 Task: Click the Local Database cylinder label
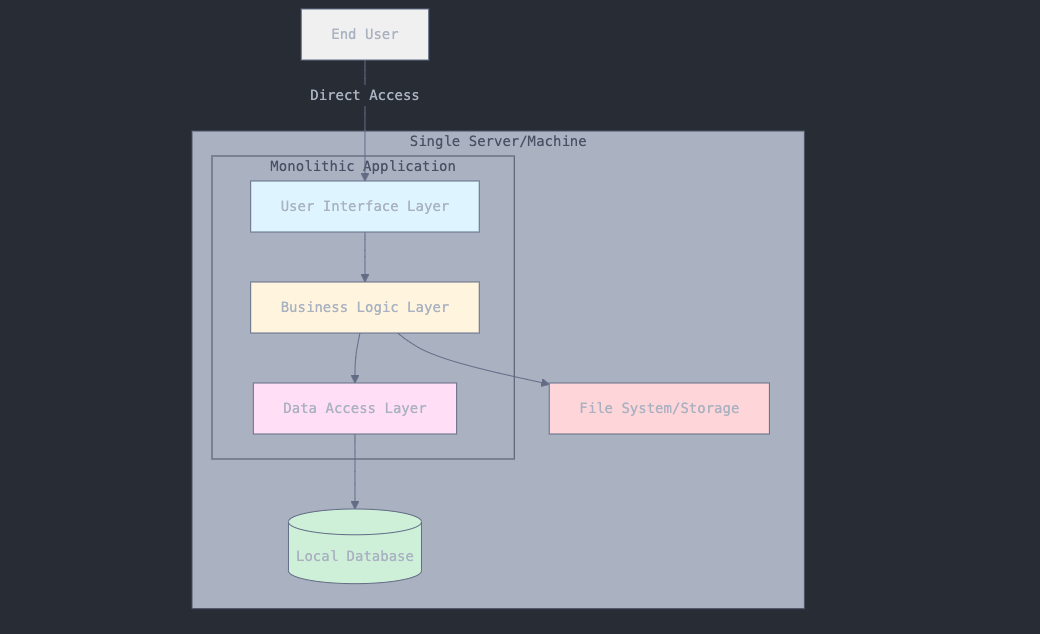point(355,557)
